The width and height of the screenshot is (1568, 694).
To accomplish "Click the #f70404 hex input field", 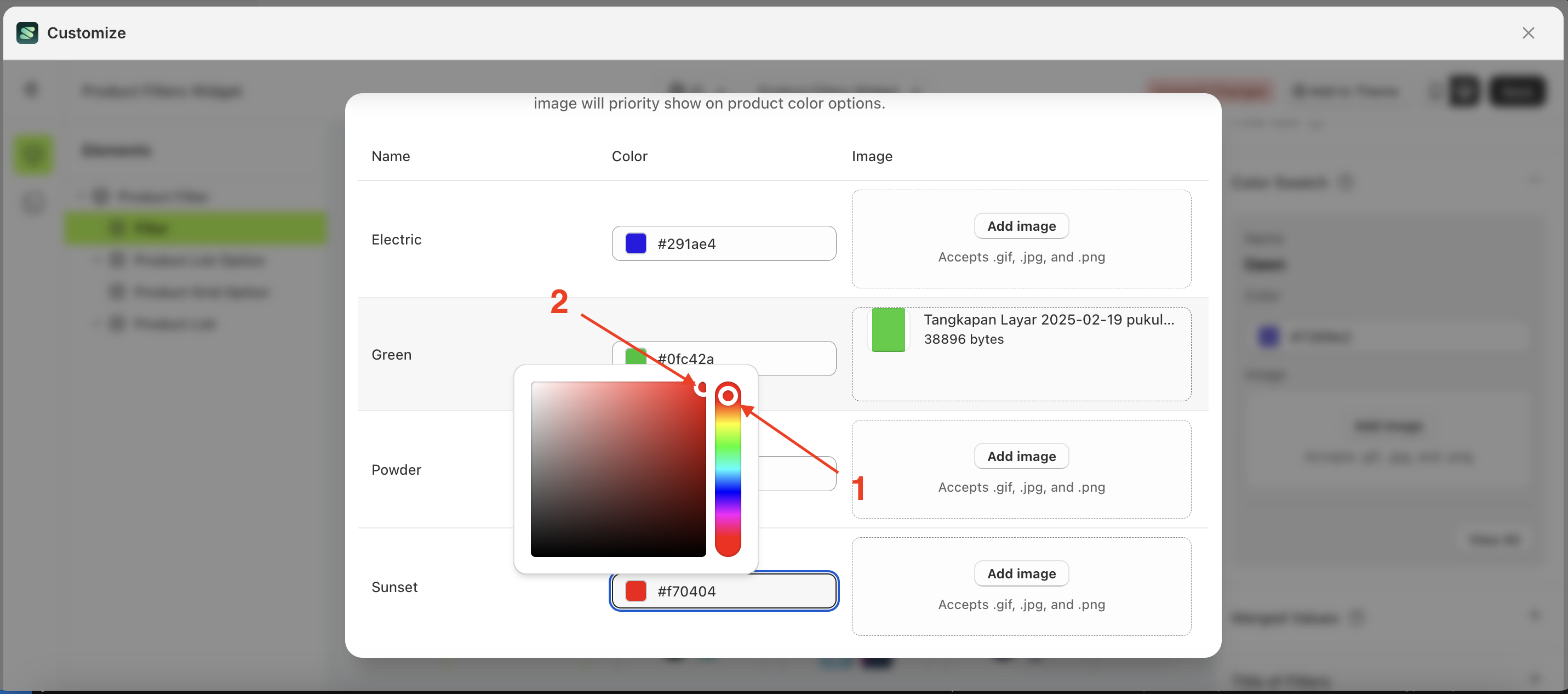I will coord(724,590).
